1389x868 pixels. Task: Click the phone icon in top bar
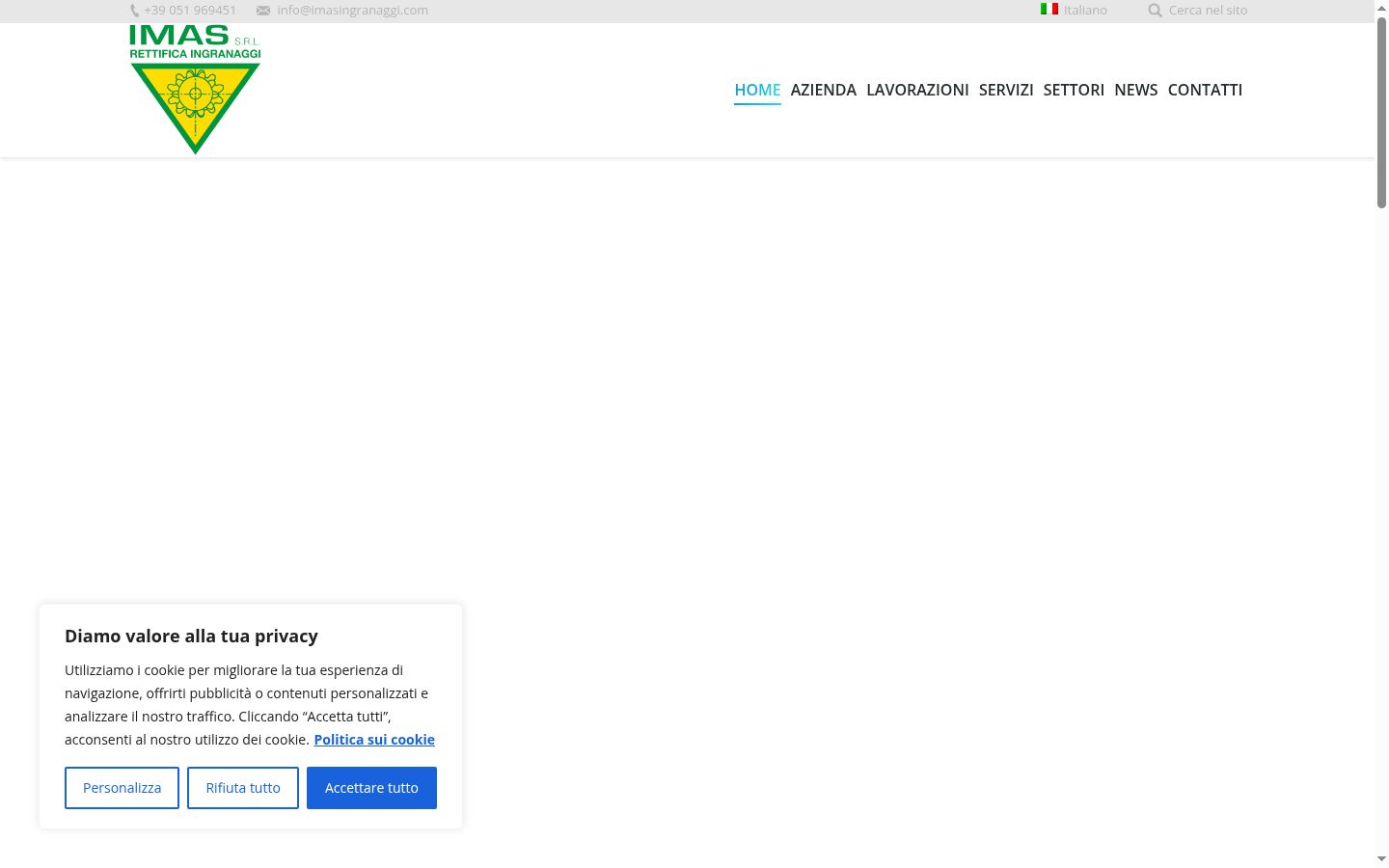134,11
